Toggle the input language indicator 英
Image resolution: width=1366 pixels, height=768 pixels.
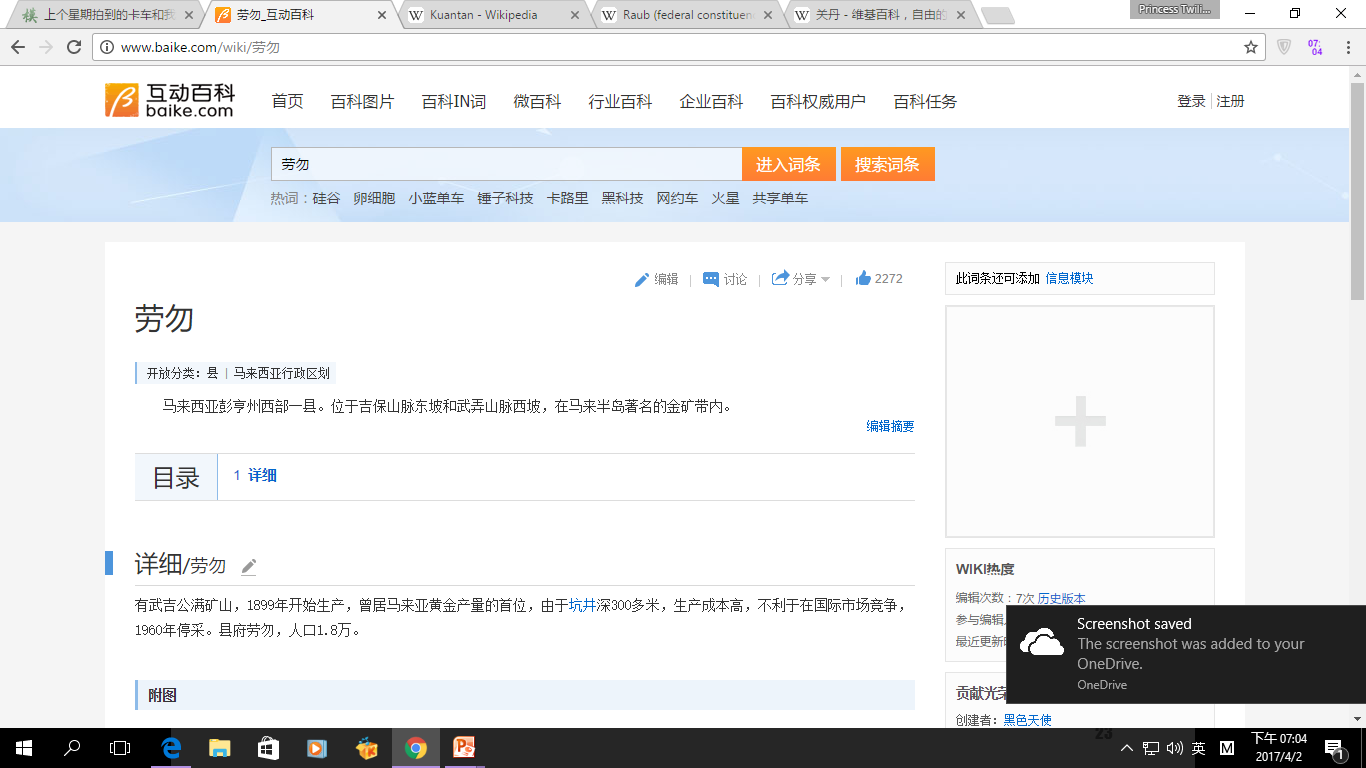pos(1198,748)
